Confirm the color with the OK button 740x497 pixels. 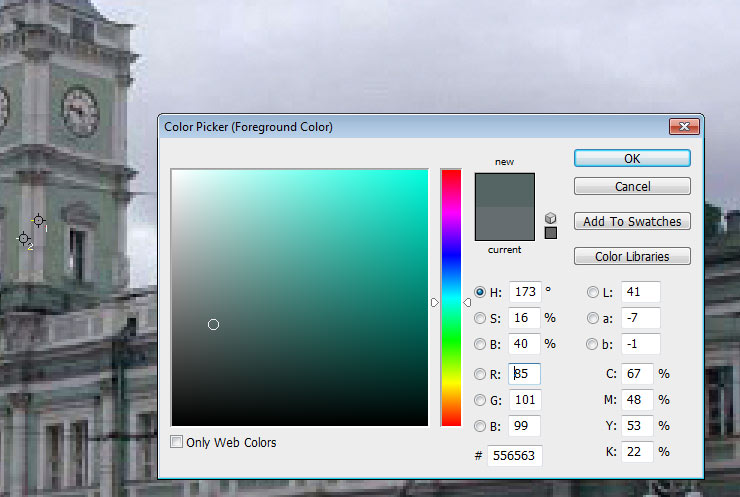[x=632, y=158]
